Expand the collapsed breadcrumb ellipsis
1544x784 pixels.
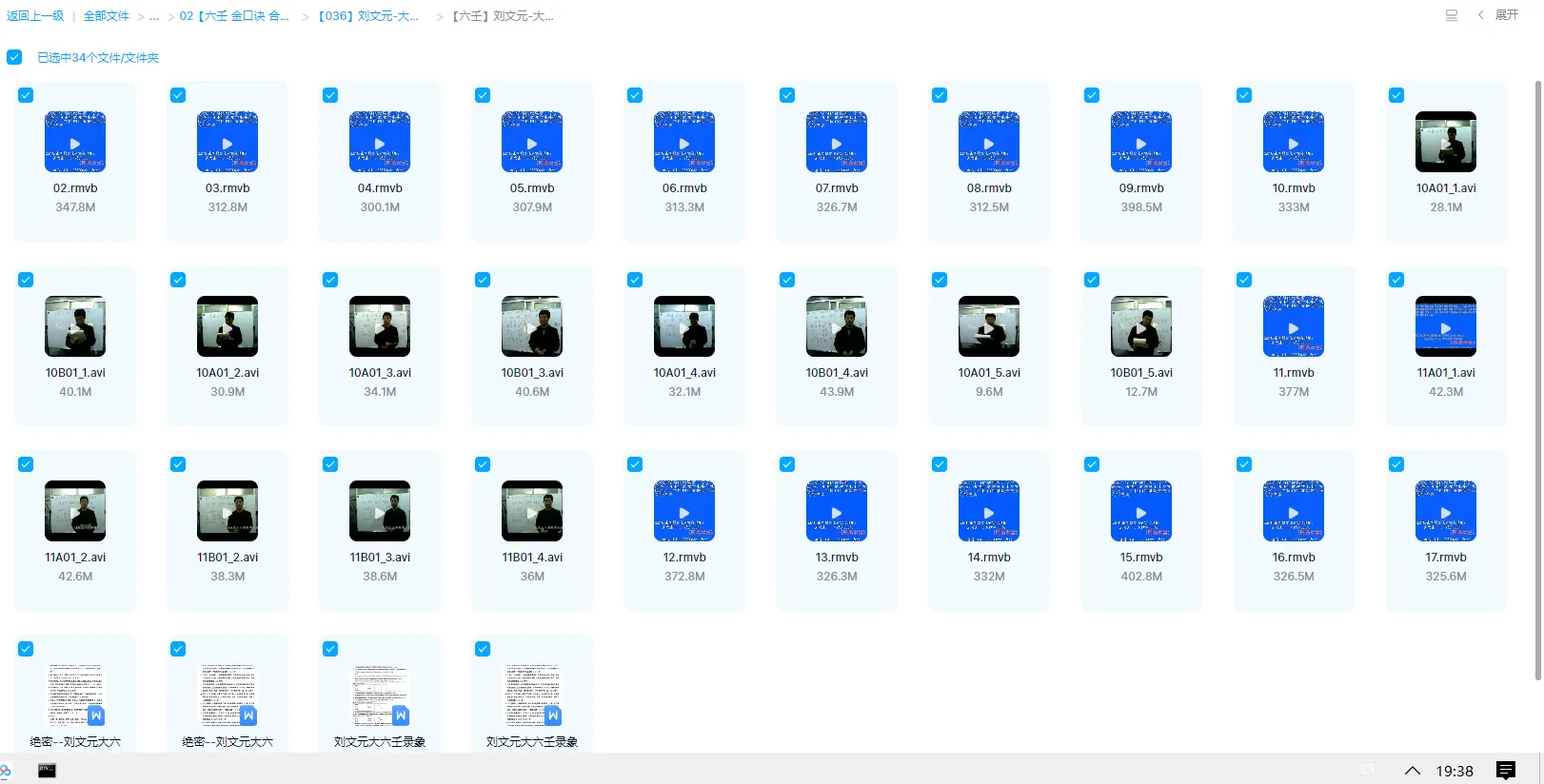(154, 16)
